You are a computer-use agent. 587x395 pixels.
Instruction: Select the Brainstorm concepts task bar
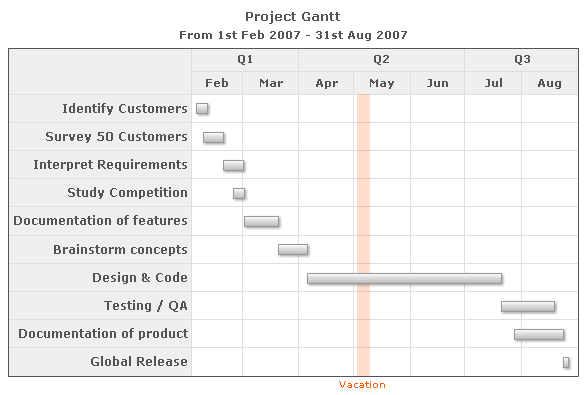(293, 250)
